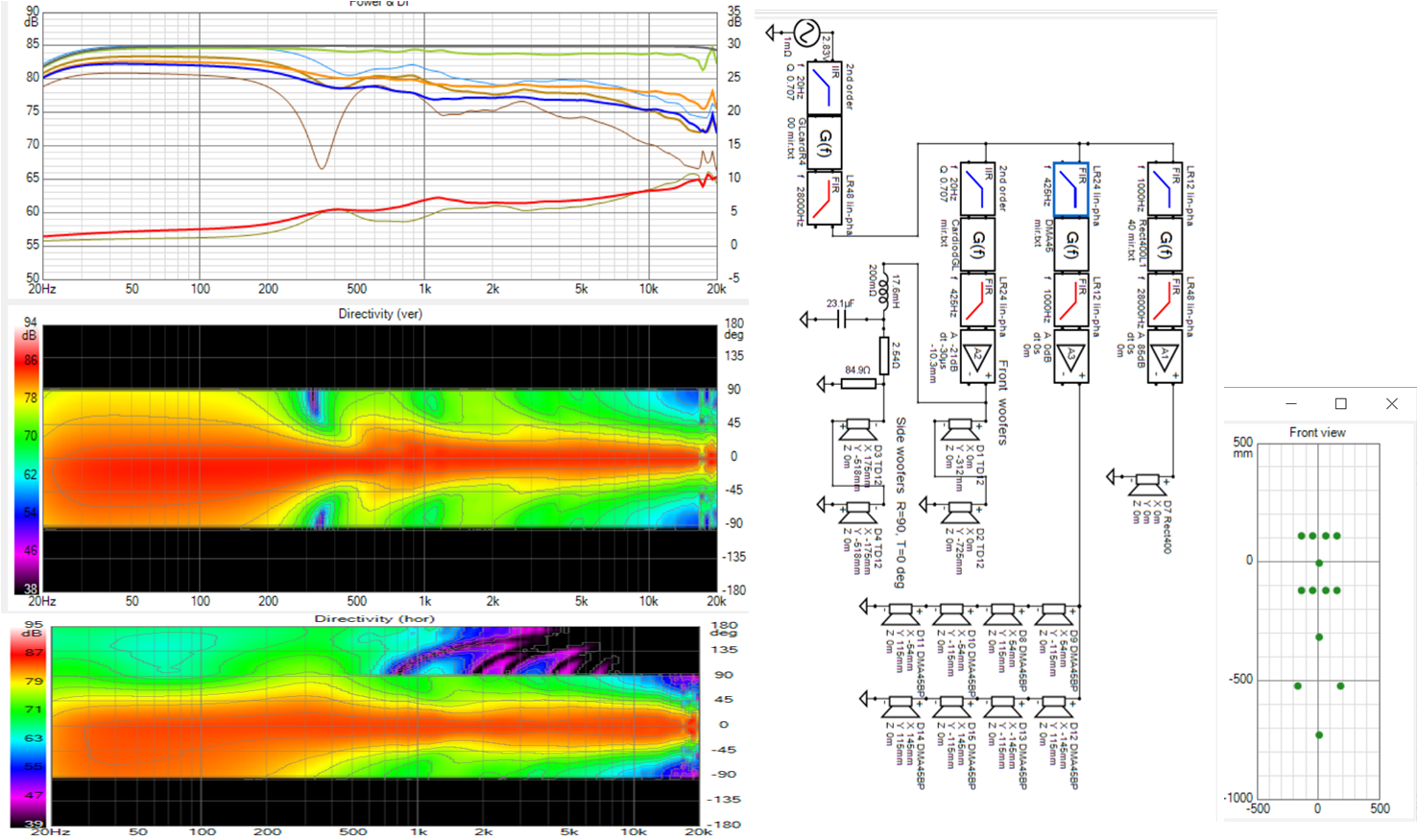
Task: Select the front woofers IIR 2nd order block
Action: pyautogui.click(x=976, y=189)
